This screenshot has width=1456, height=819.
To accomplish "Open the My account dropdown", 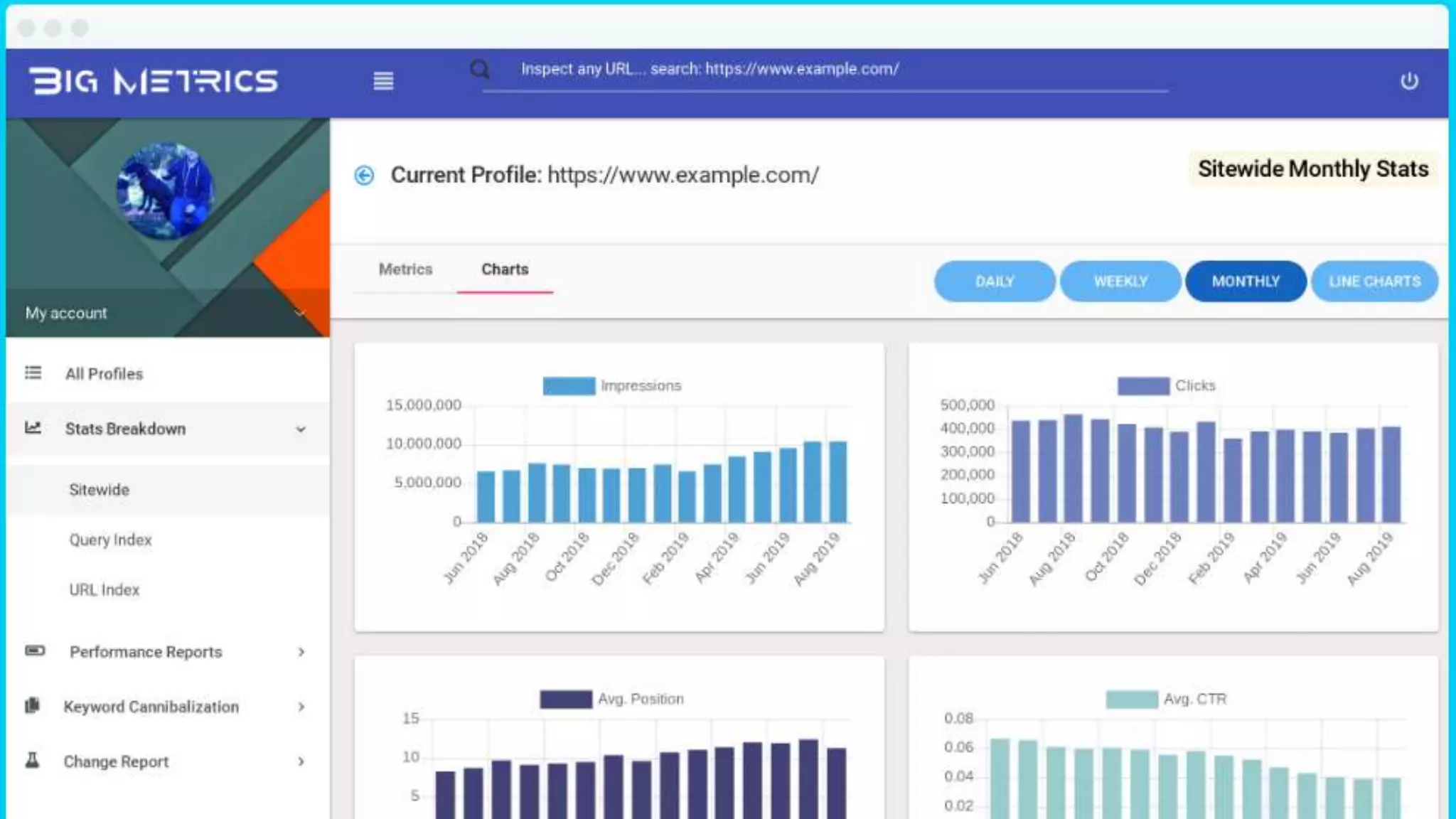I will [299, 313].
